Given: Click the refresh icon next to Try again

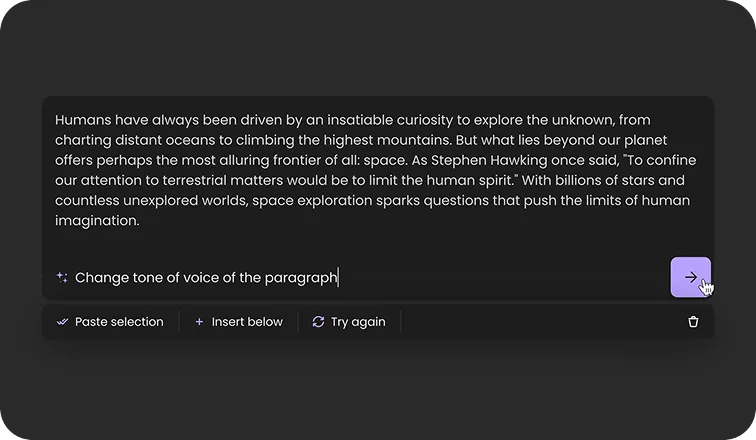Looking at the screenshot, I should coord(318,322).
